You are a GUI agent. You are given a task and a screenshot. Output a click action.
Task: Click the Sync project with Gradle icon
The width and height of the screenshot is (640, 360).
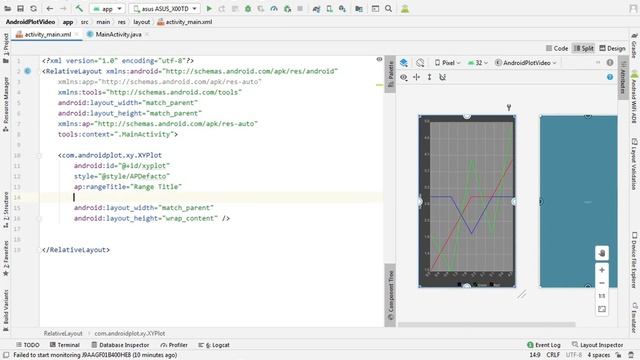tap(316, 9)
